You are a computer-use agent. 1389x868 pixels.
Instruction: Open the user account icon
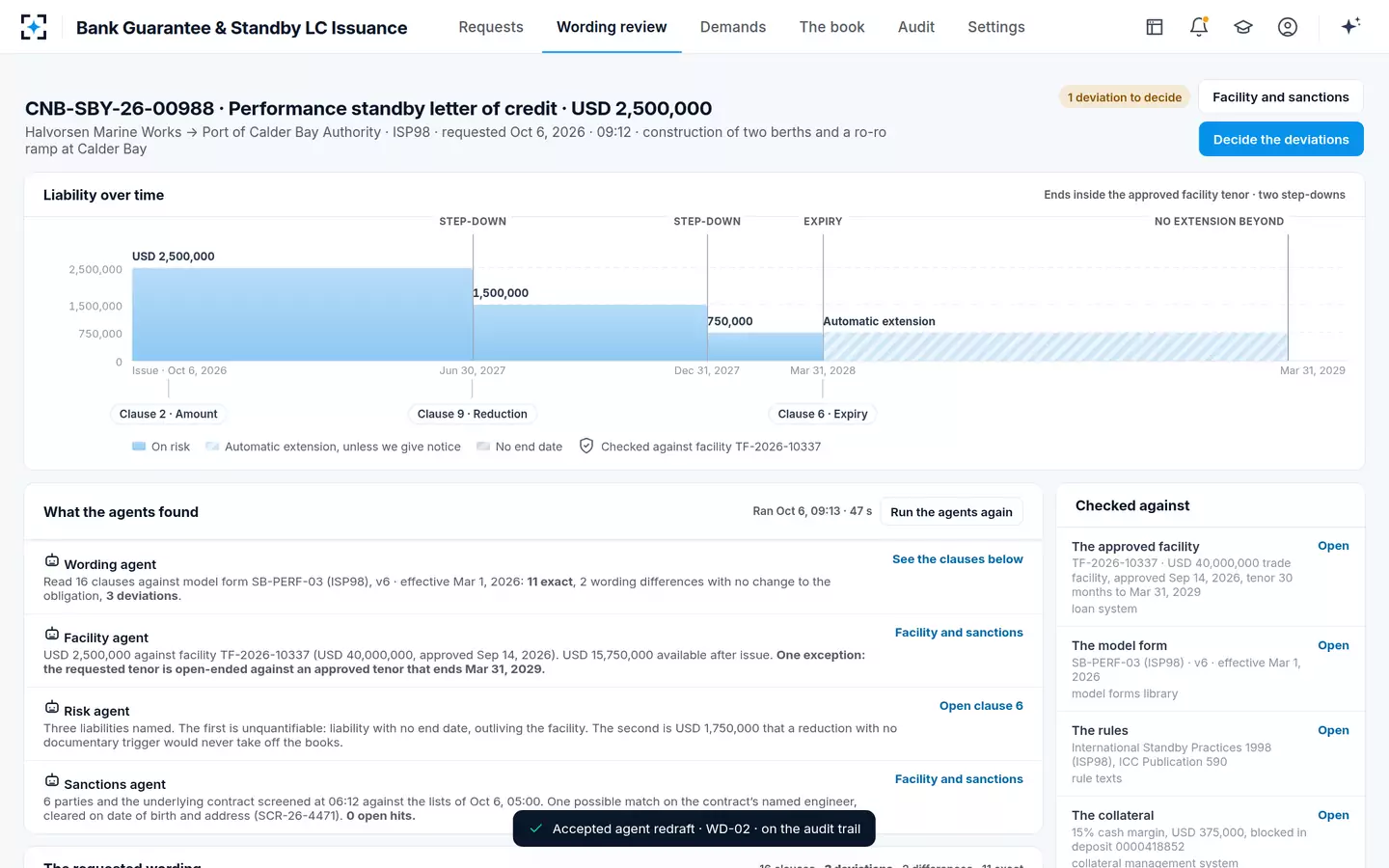(x=1288, y=27)
